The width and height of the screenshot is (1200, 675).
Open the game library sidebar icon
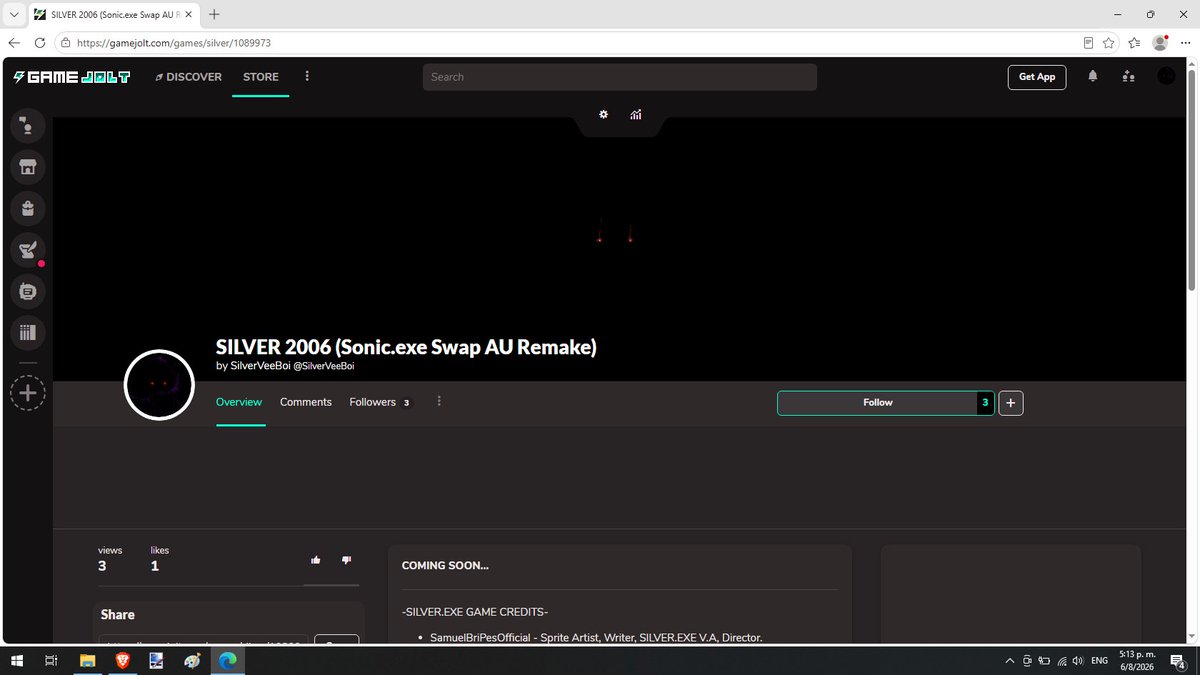[x=27, y=332]
